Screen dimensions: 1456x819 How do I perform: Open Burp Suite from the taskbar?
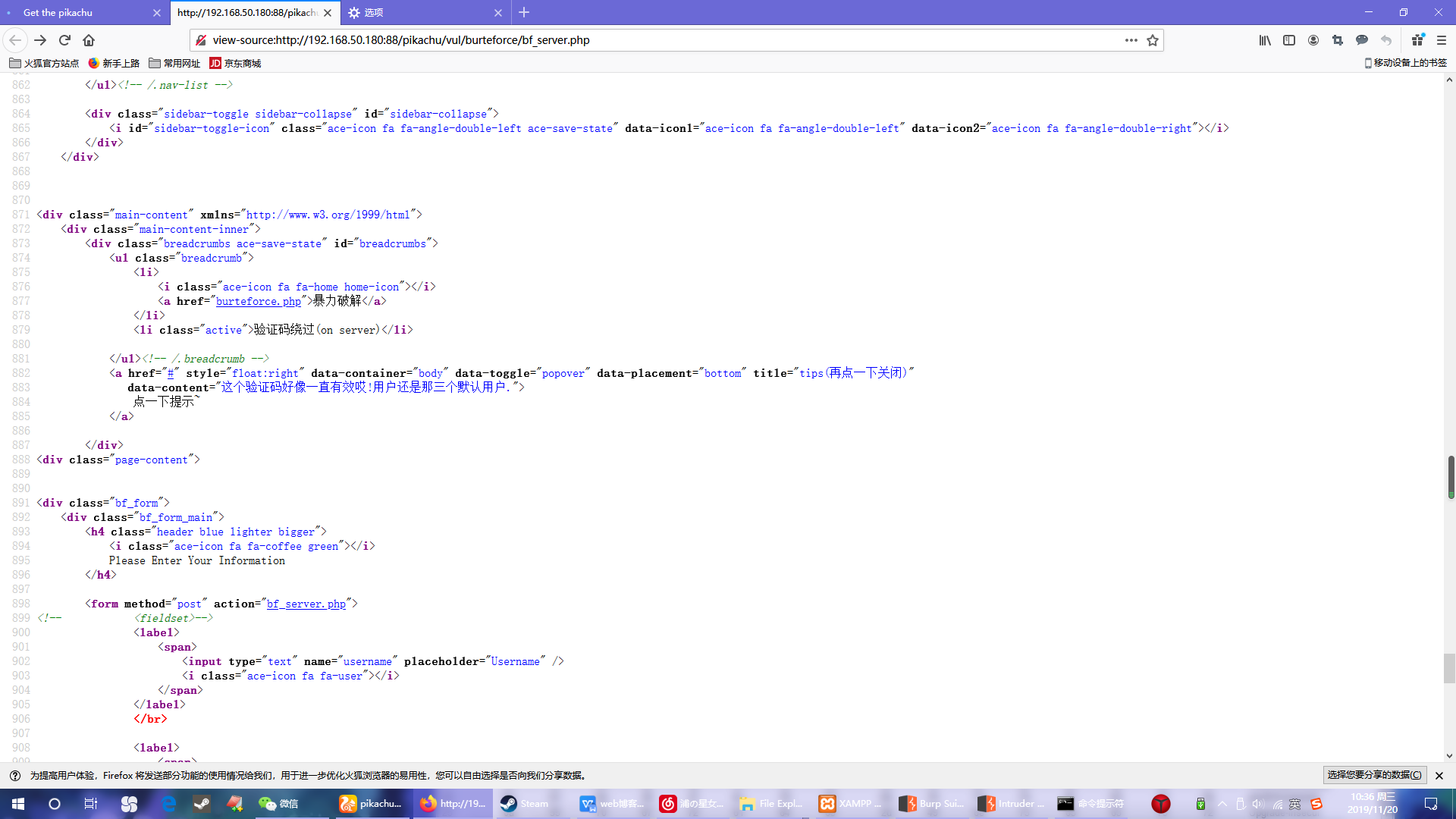tap(933, 804)
